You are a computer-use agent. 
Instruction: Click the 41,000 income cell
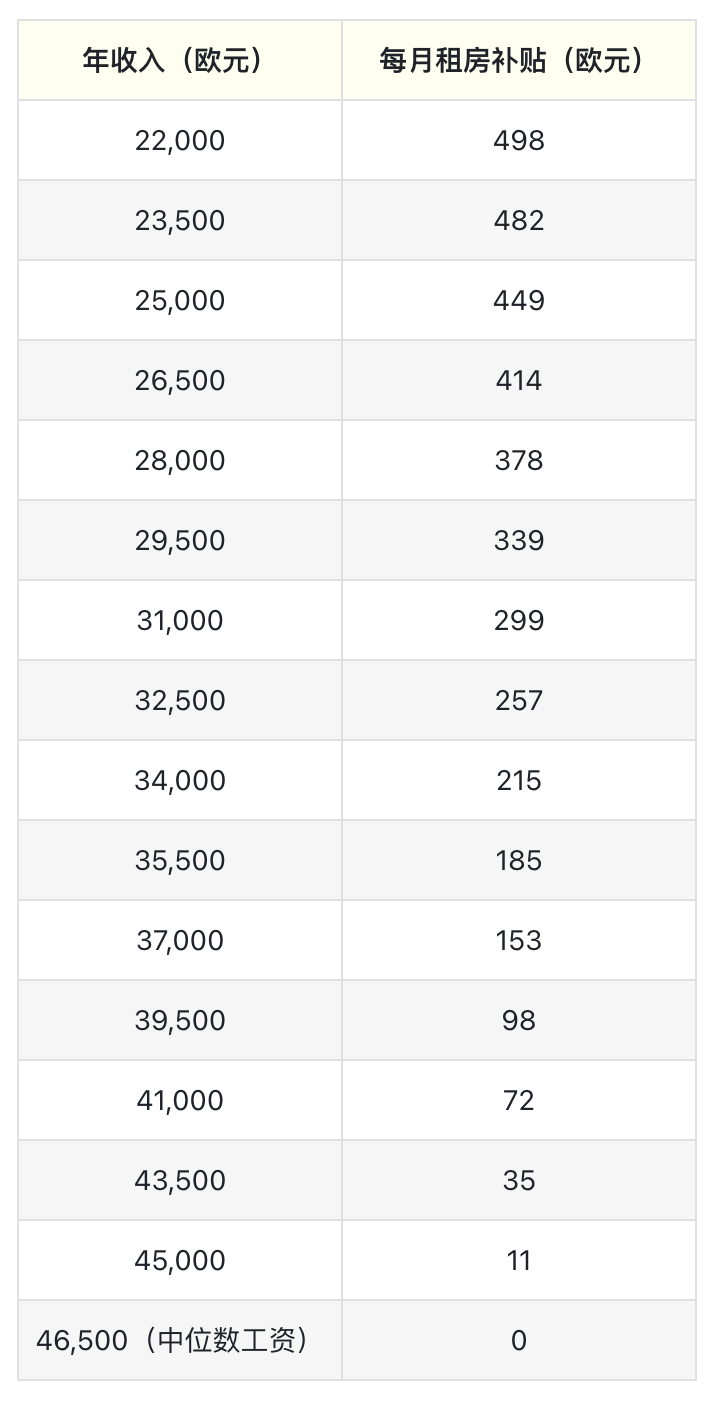pos(180,1100)
